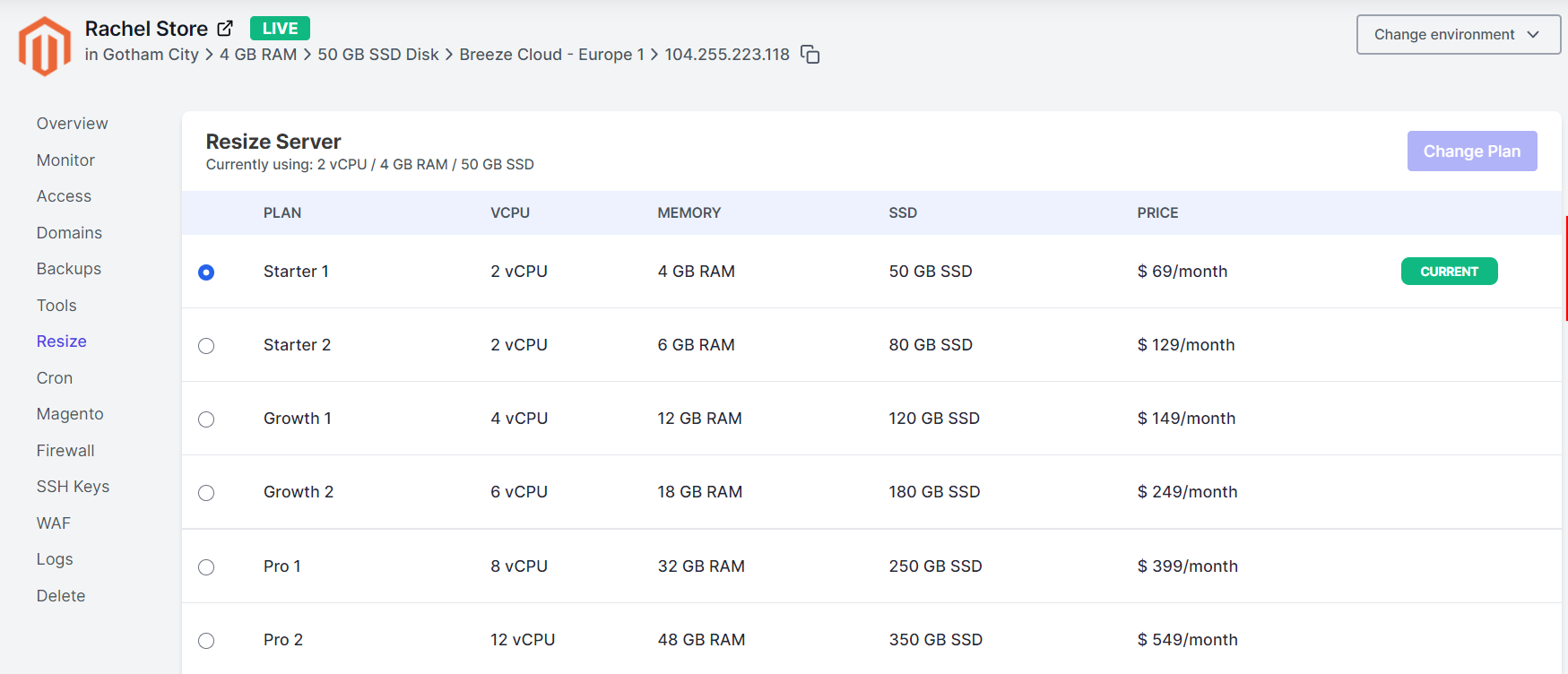Open Logs in the sidebar
Screen dimensions: 1568x674
(x=55, y=559)
